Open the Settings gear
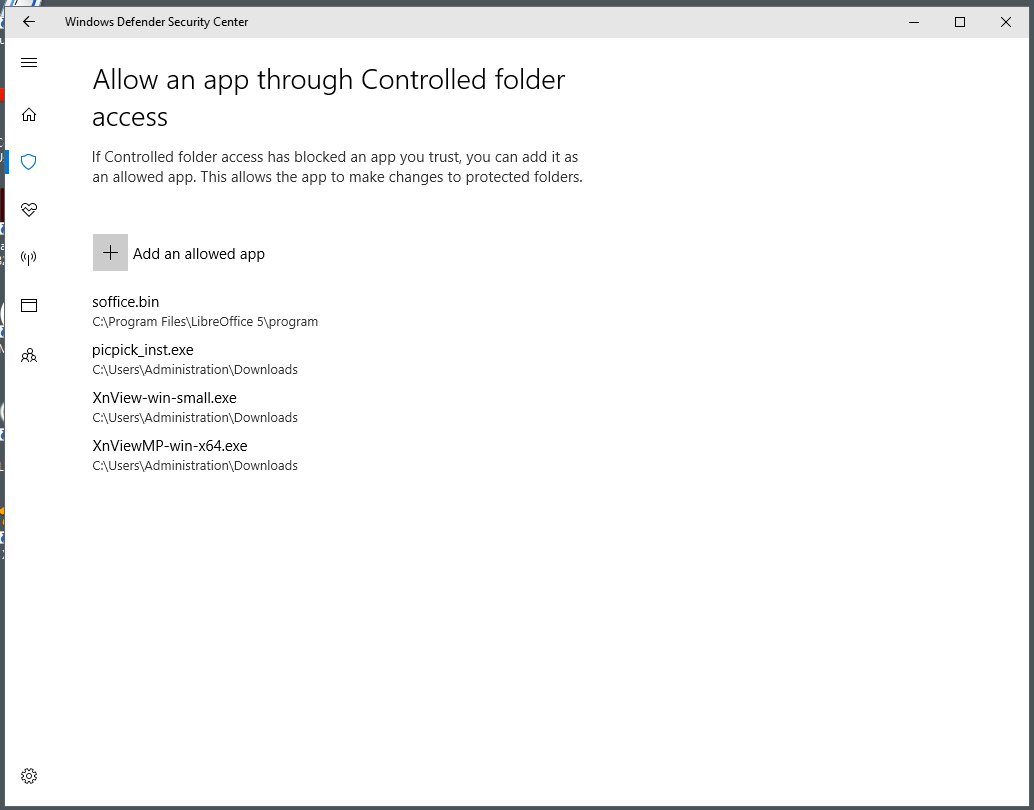The image size is (1034, 810). (29, 776)
